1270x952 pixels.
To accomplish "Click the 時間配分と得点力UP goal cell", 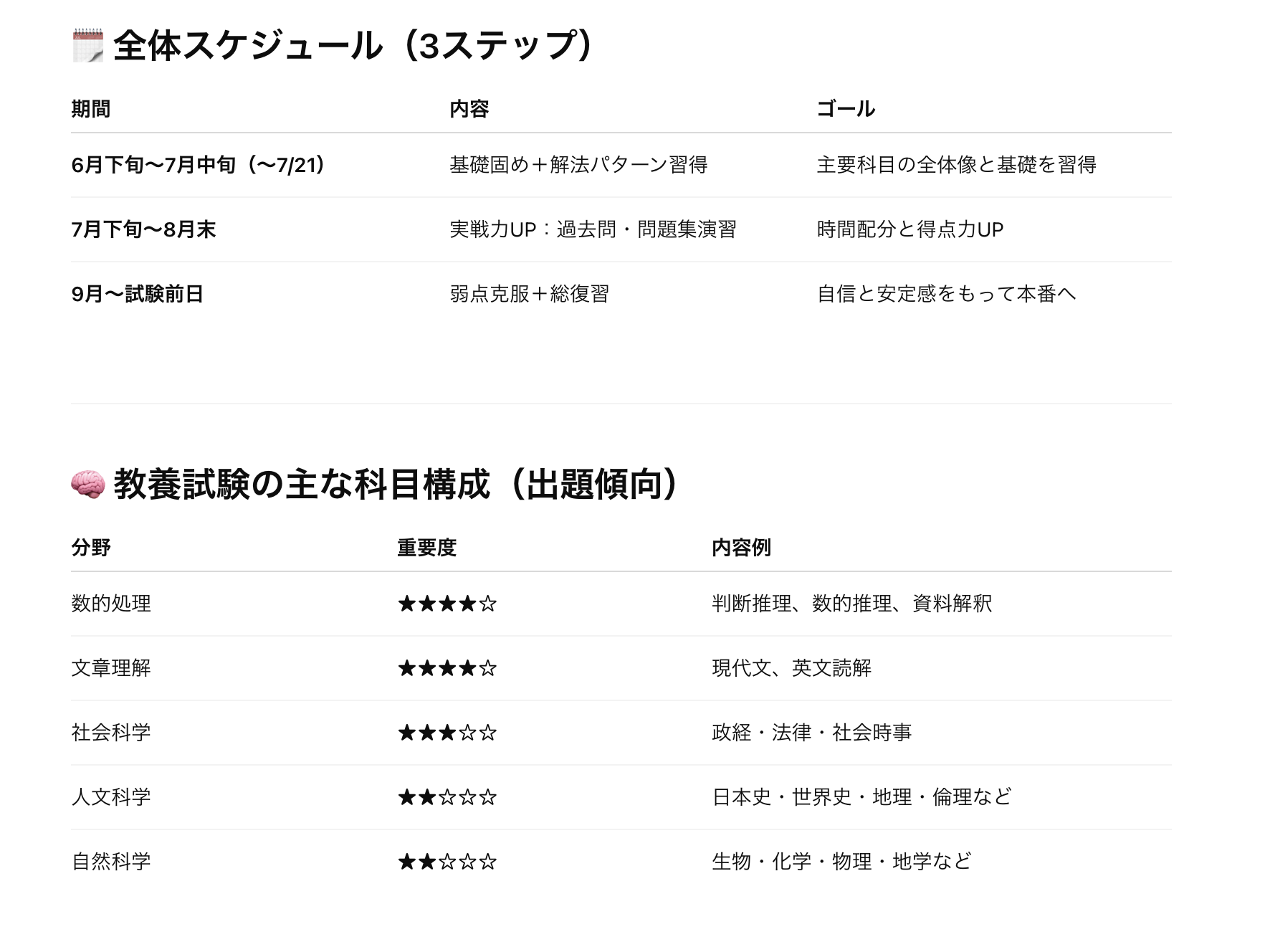I will click(910, 229).
